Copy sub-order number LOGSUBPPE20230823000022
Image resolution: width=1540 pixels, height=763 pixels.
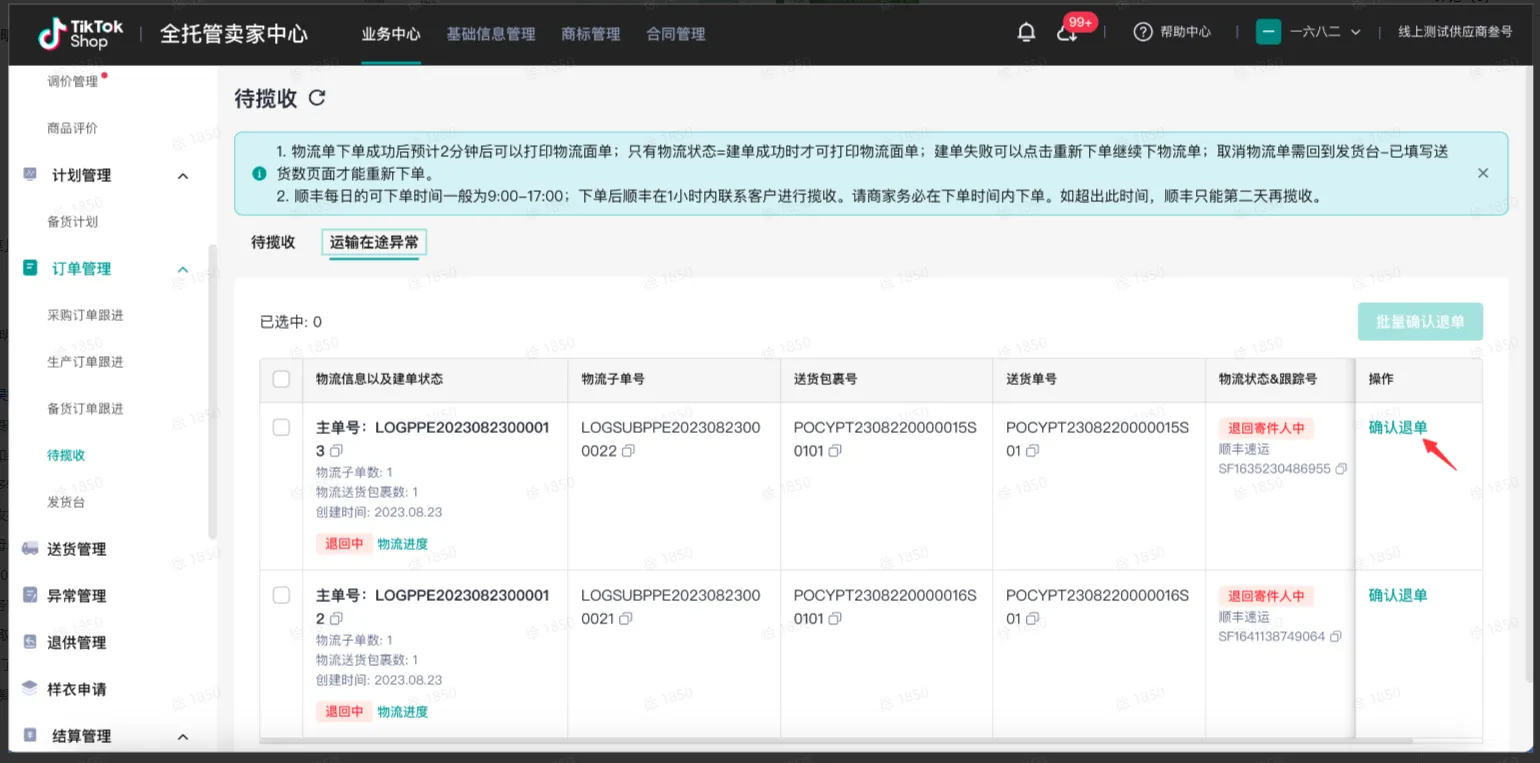click(x=628, y=451)
